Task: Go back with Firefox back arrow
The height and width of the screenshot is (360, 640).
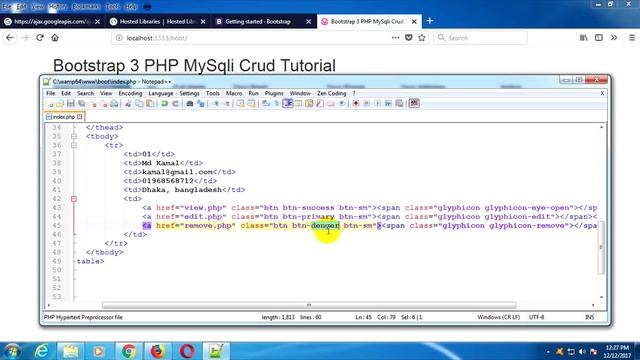Action: [10, 38]
